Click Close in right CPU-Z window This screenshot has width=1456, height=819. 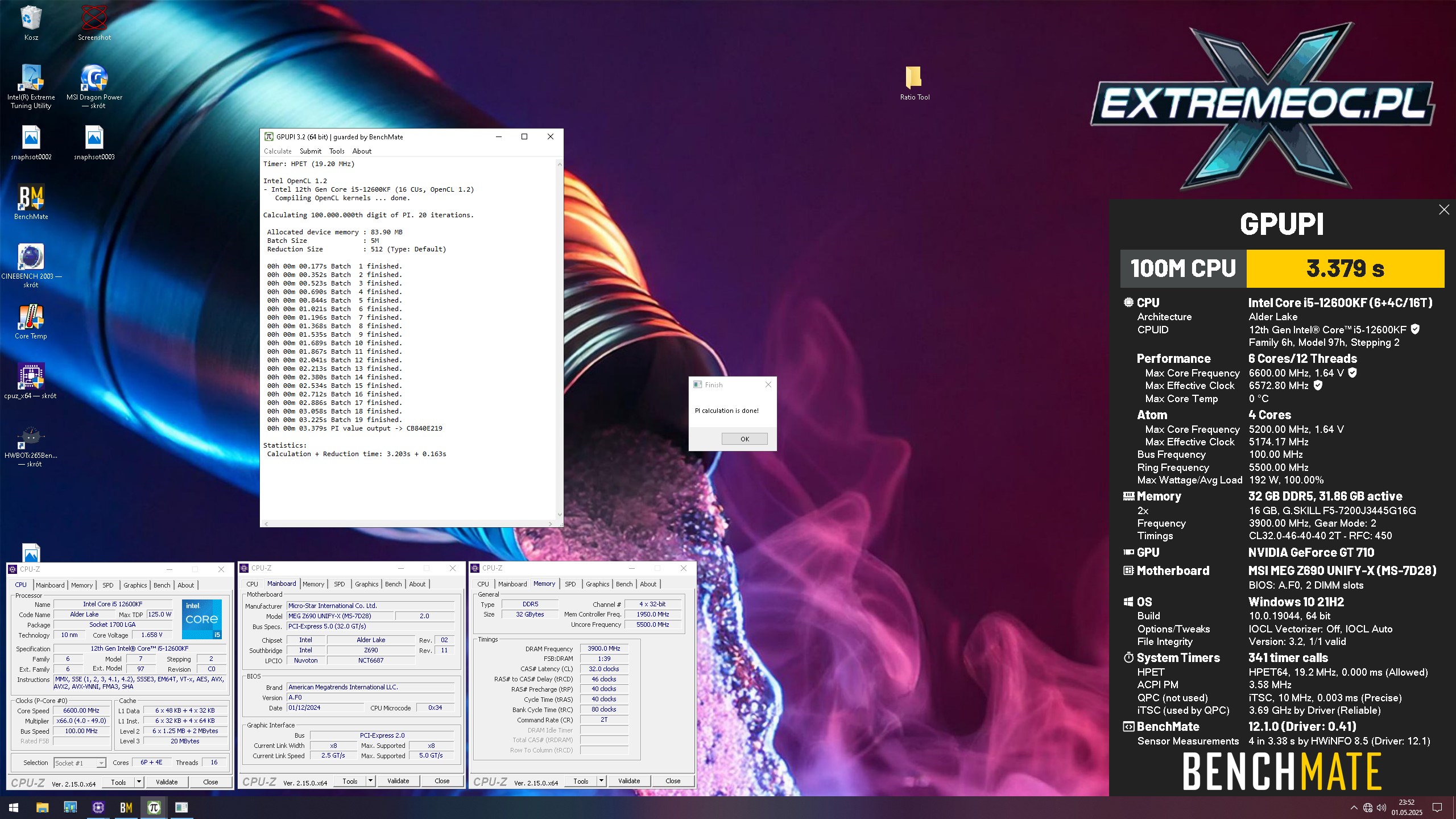click(x=673, y=781)
